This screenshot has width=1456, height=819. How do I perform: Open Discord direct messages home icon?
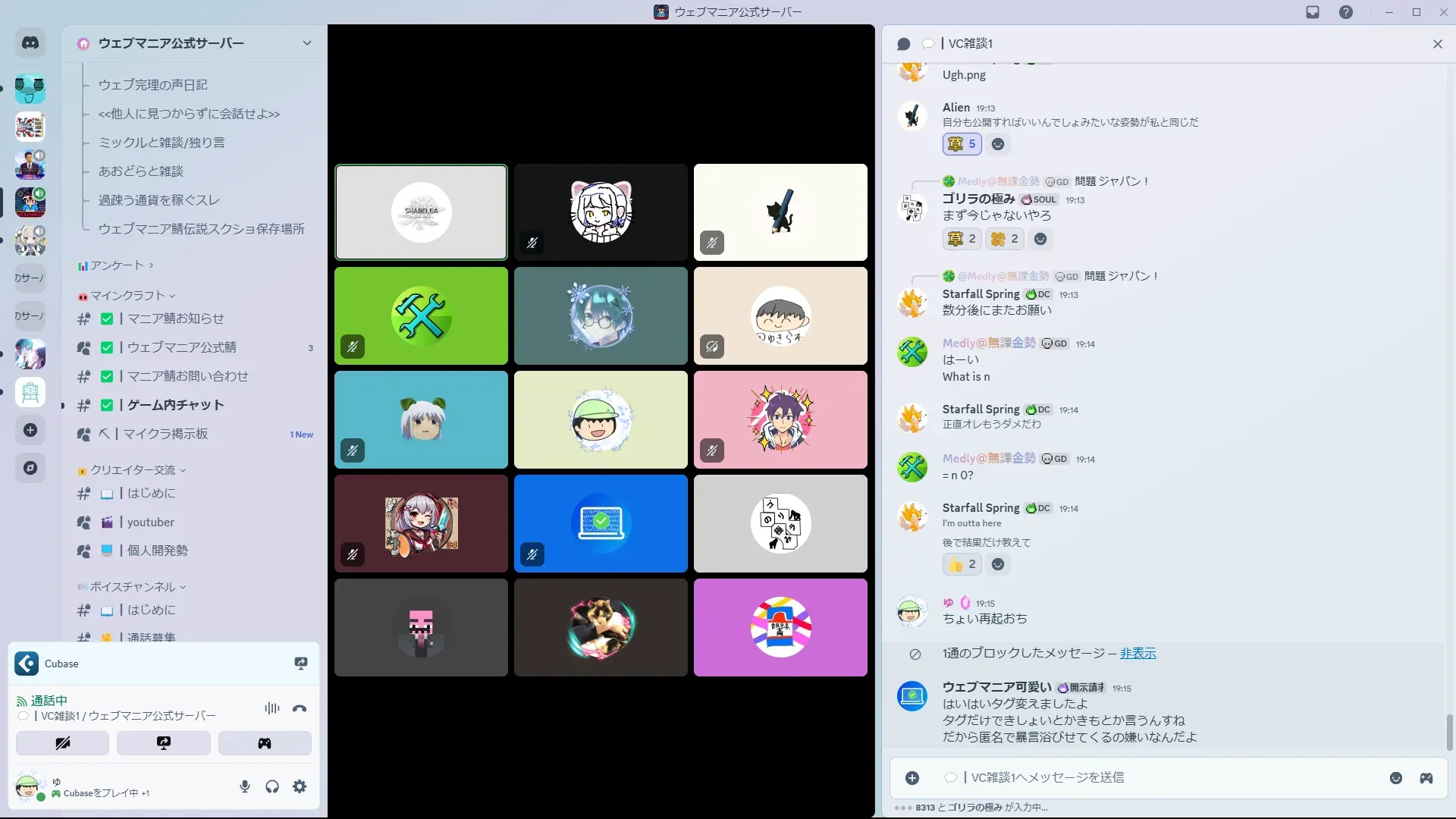pos(30,43)
